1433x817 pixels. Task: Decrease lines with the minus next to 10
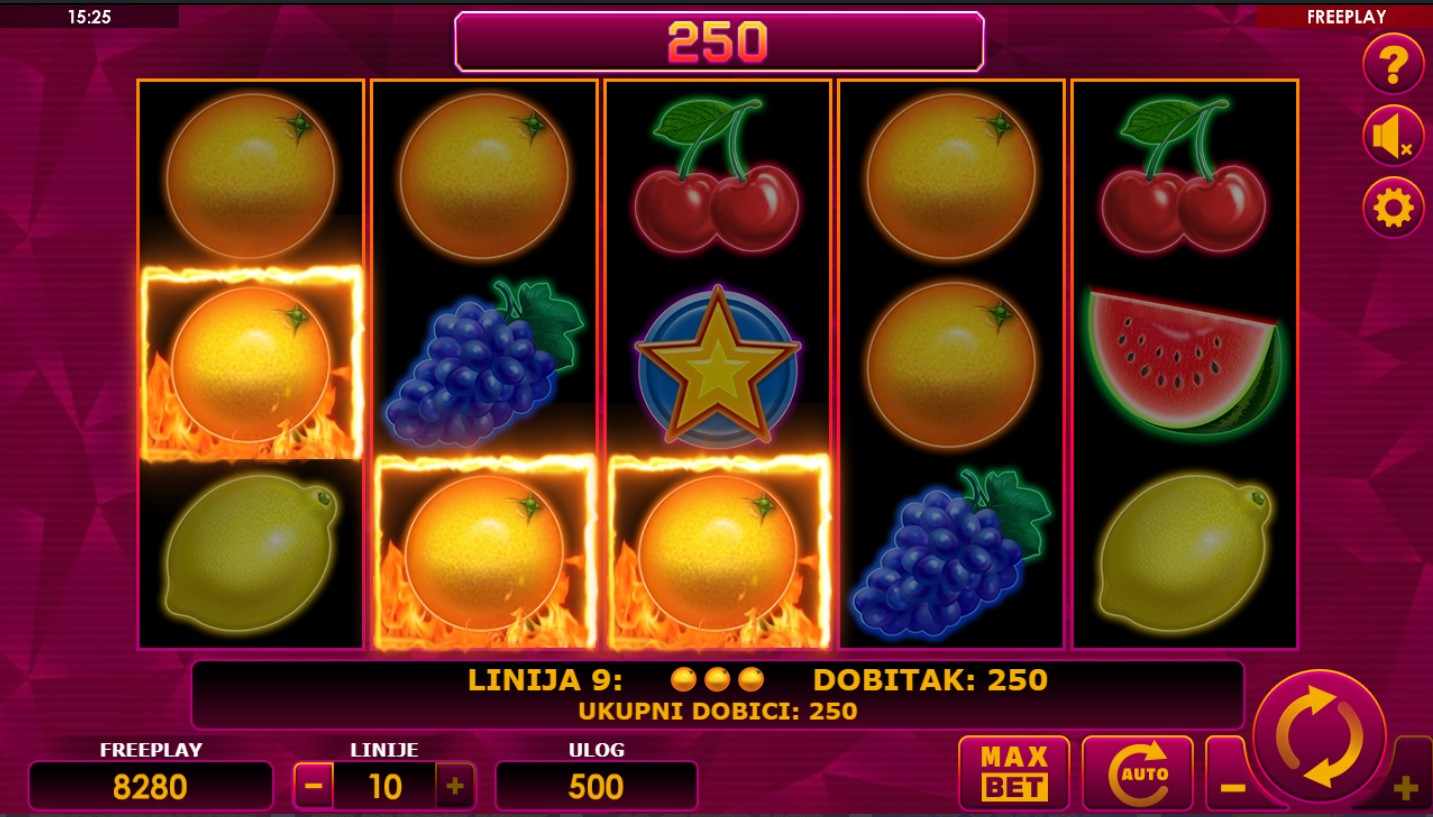313,786
